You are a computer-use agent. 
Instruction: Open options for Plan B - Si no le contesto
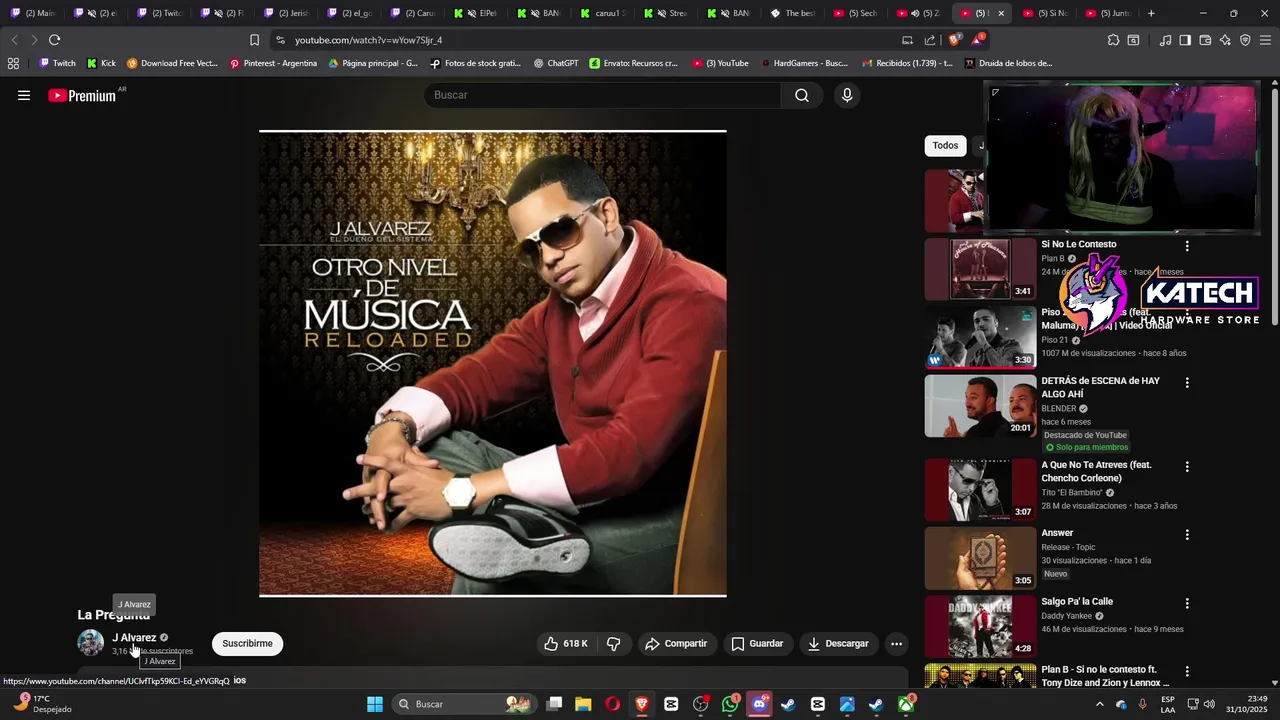(1187, 672)
